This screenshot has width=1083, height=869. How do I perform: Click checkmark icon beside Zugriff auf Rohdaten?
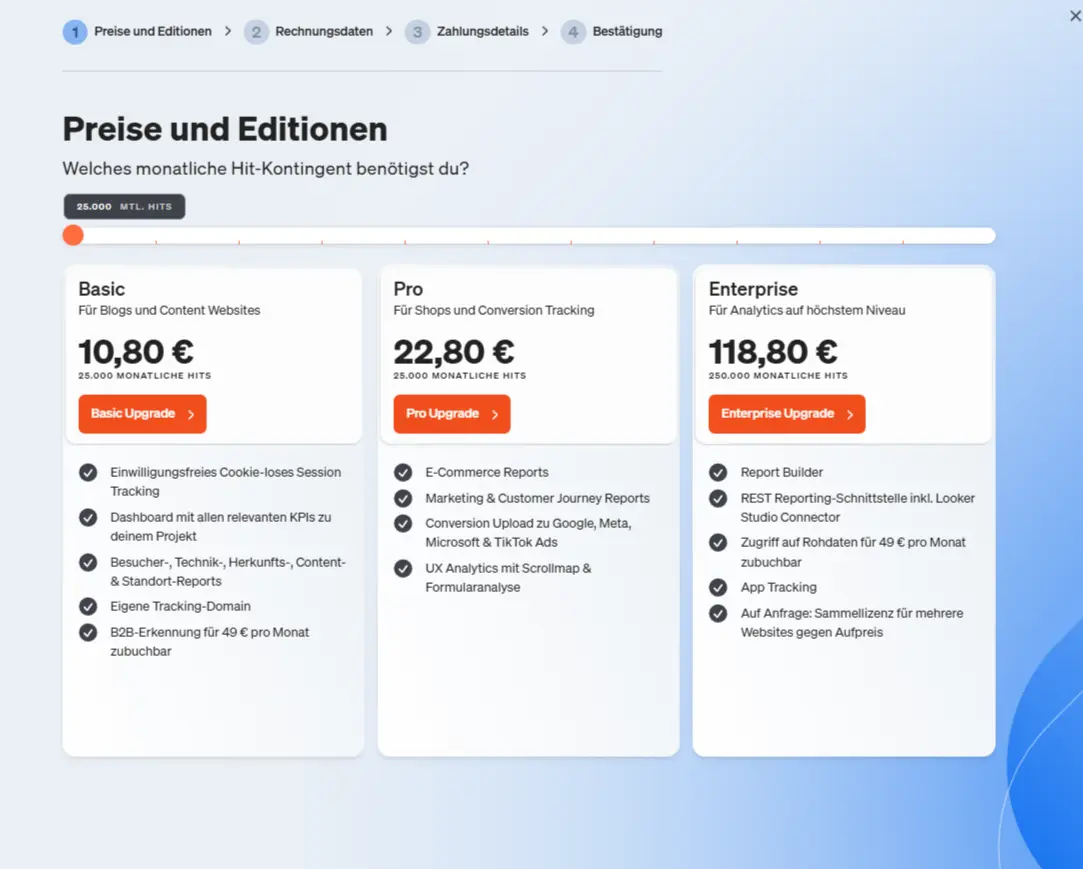pyautogui.click(x=718, y=543)
